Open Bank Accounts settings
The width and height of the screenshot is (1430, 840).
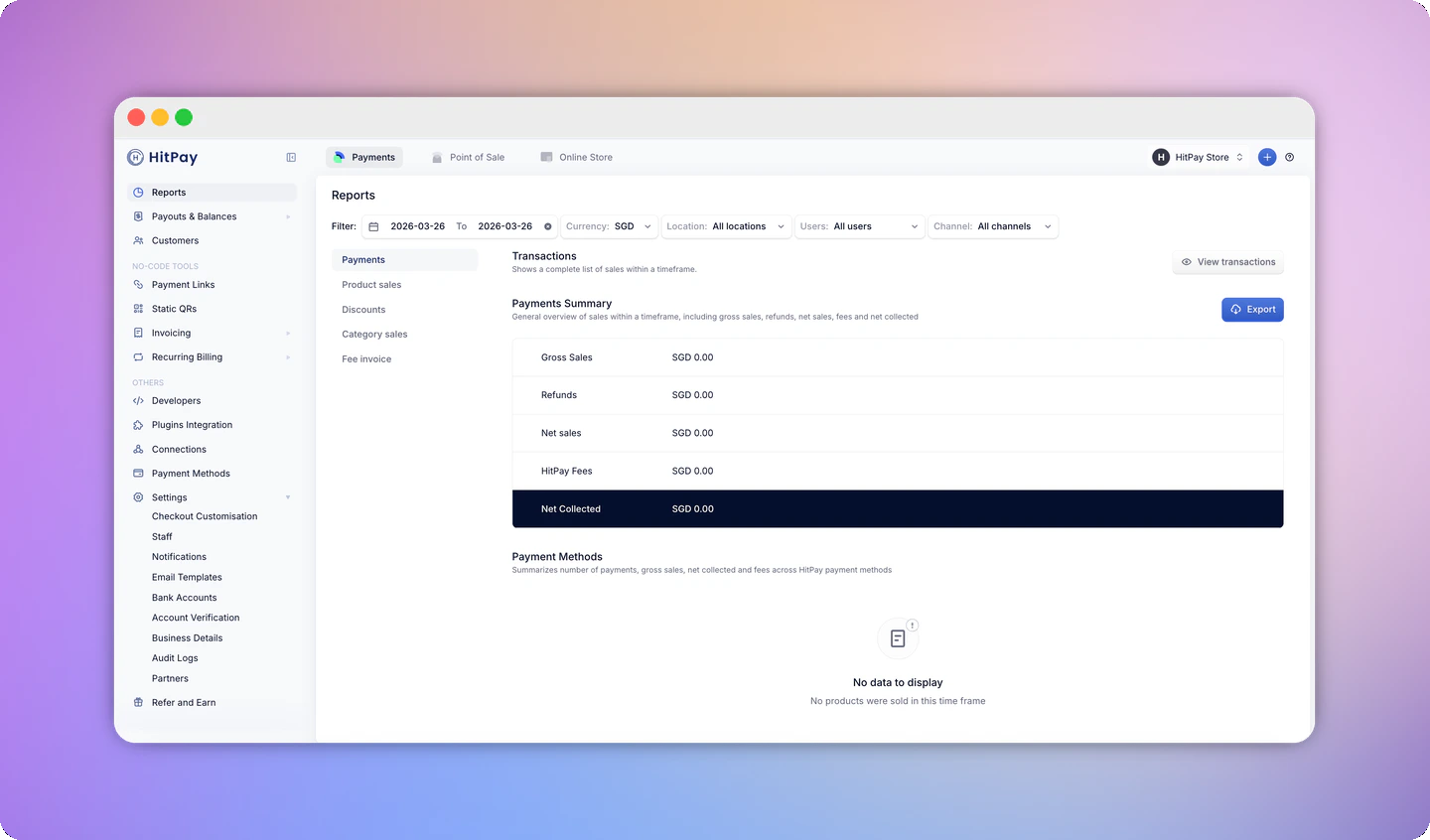coord(184,598)
